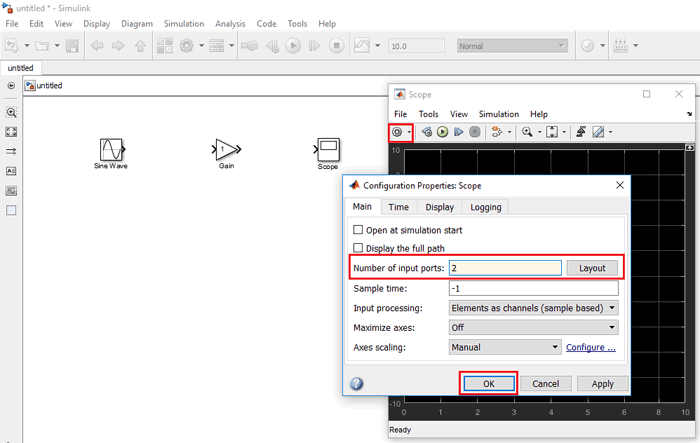
Task: Open Axes scaling dropdown
Action: (505, 347)
